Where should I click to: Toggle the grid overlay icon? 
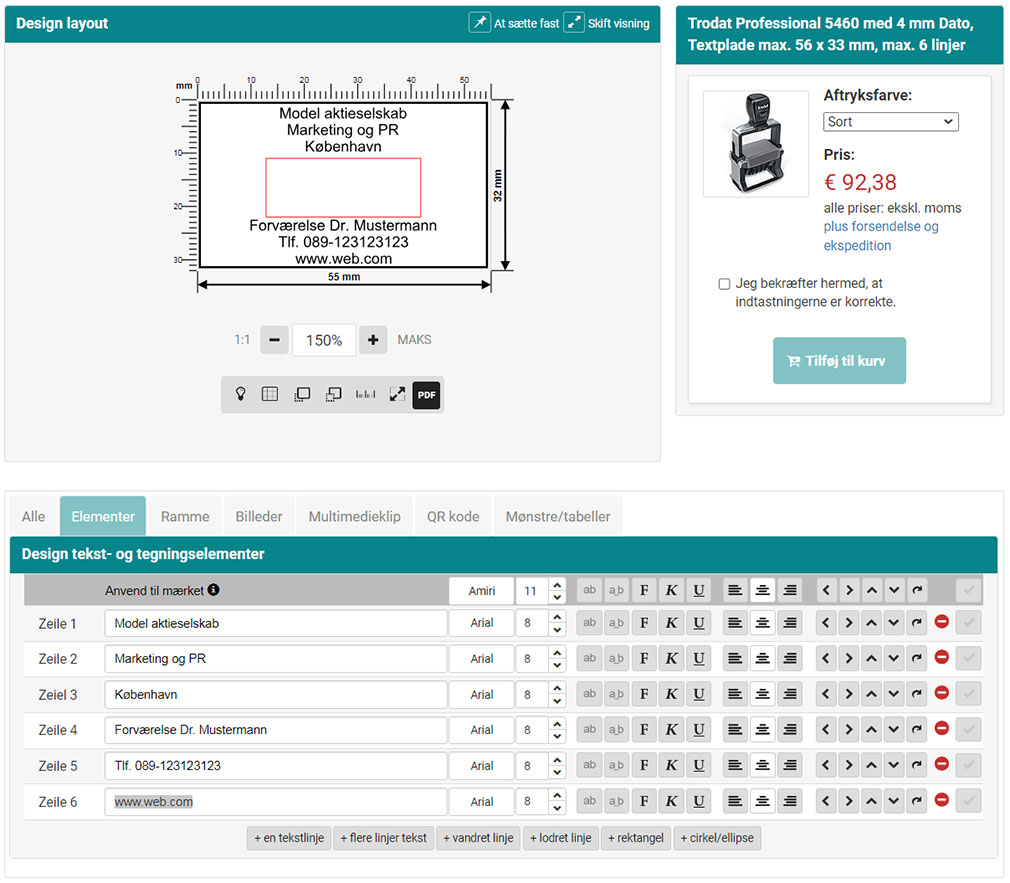click(x=270, y=395)
